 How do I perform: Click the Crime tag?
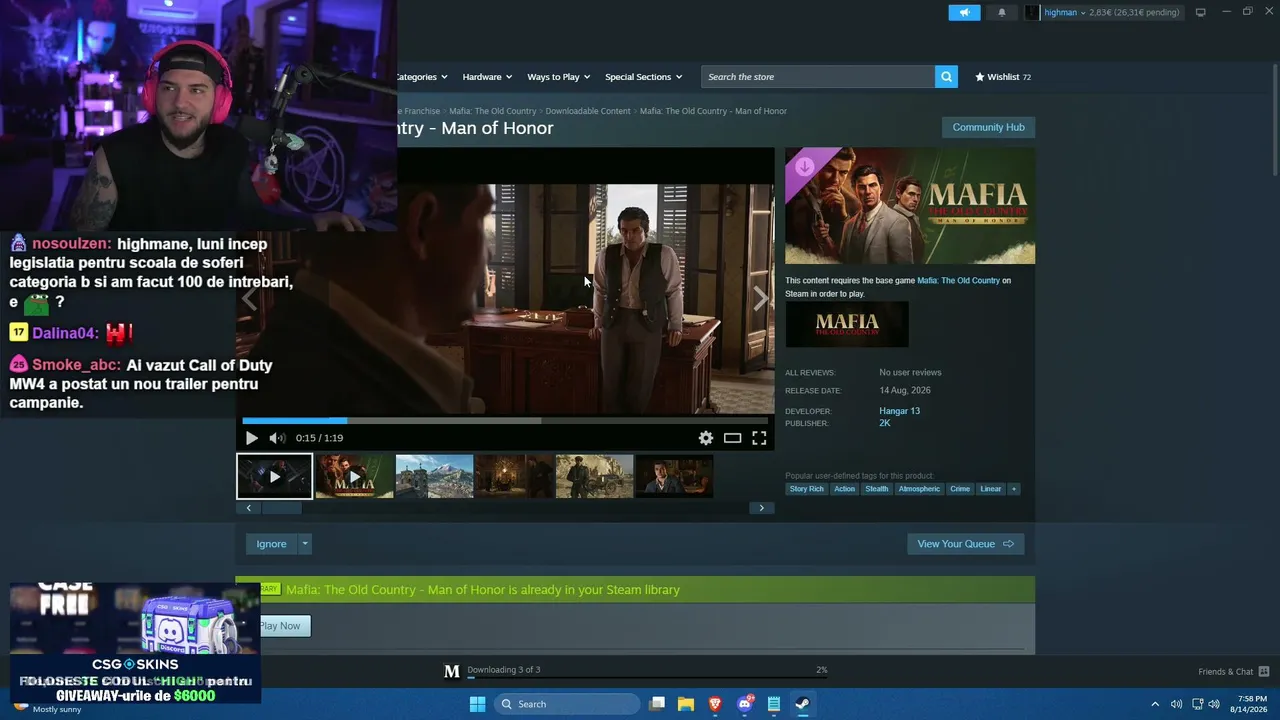coord(960,489)
